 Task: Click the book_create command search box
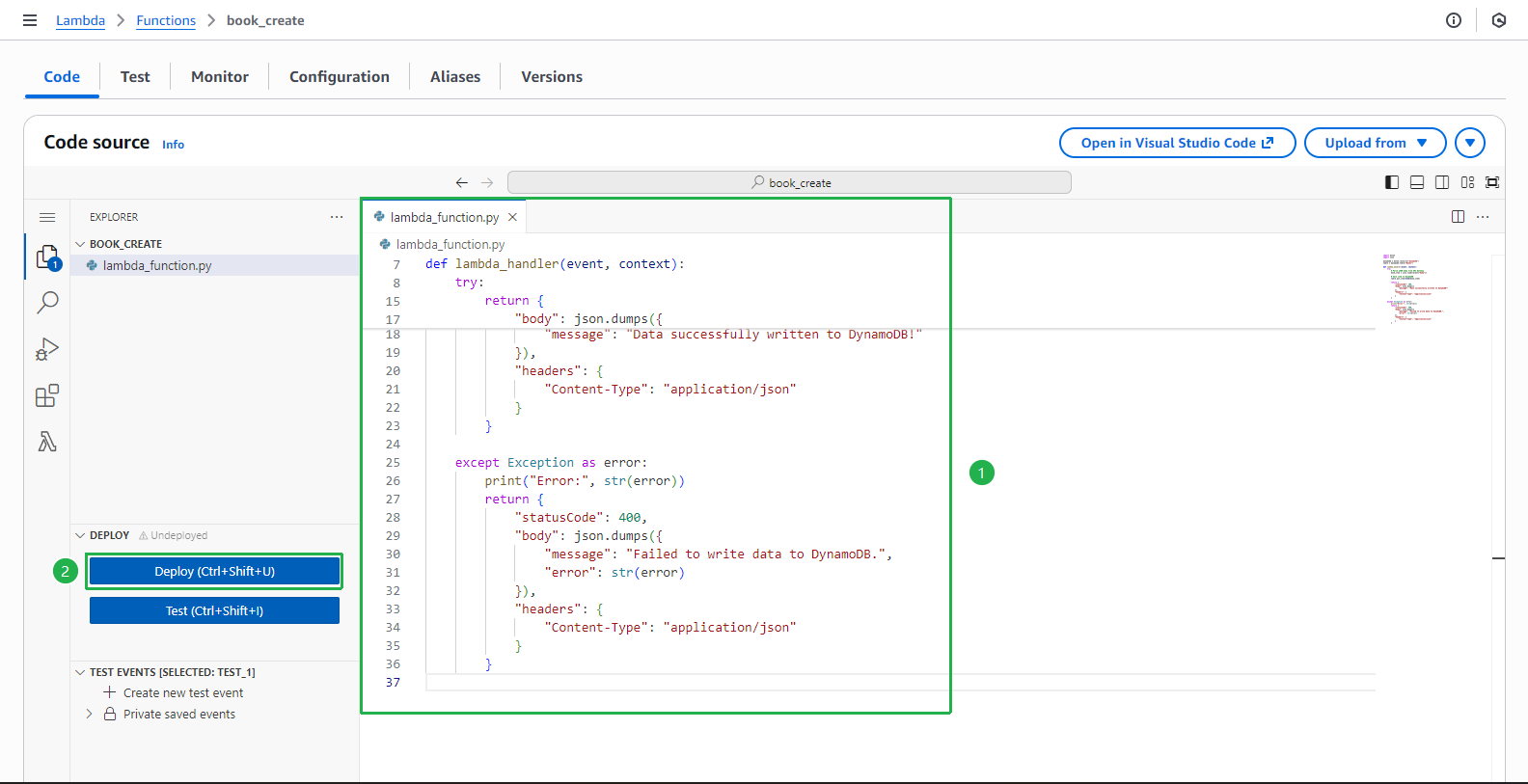789,182
